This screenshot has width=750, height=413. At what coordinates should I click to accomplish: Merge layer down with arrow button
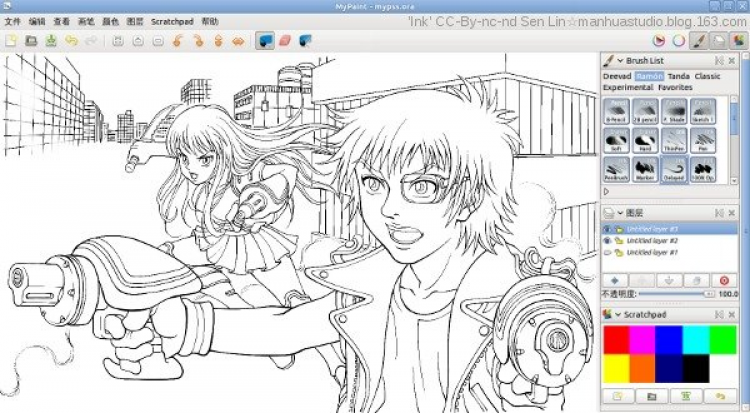pos(669,280)
